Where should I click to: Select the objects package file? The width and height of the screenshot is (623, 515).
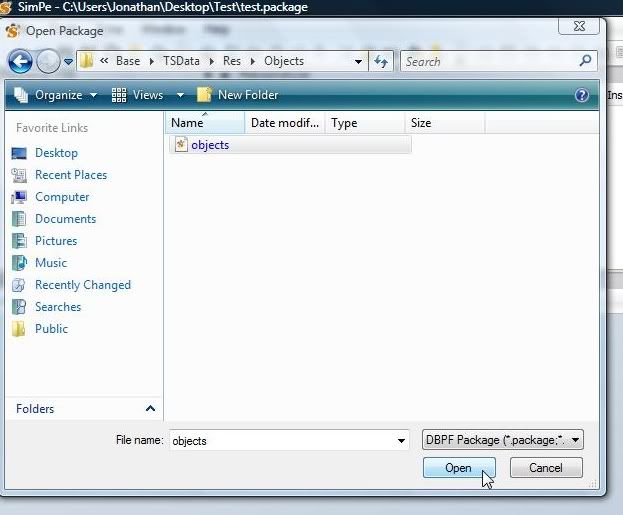click(290, 145)
